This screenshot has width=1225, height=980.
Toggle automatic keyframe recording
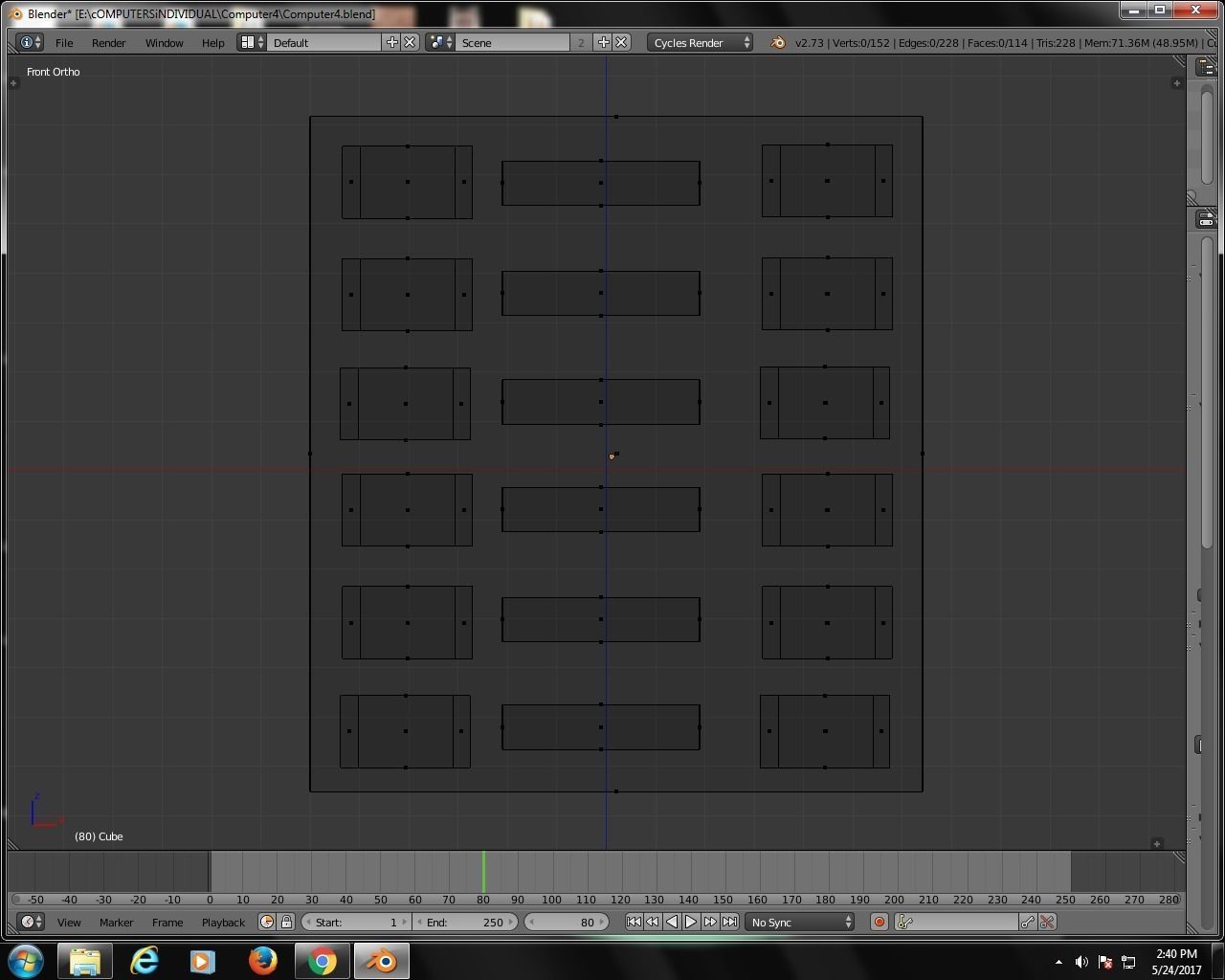879,922
